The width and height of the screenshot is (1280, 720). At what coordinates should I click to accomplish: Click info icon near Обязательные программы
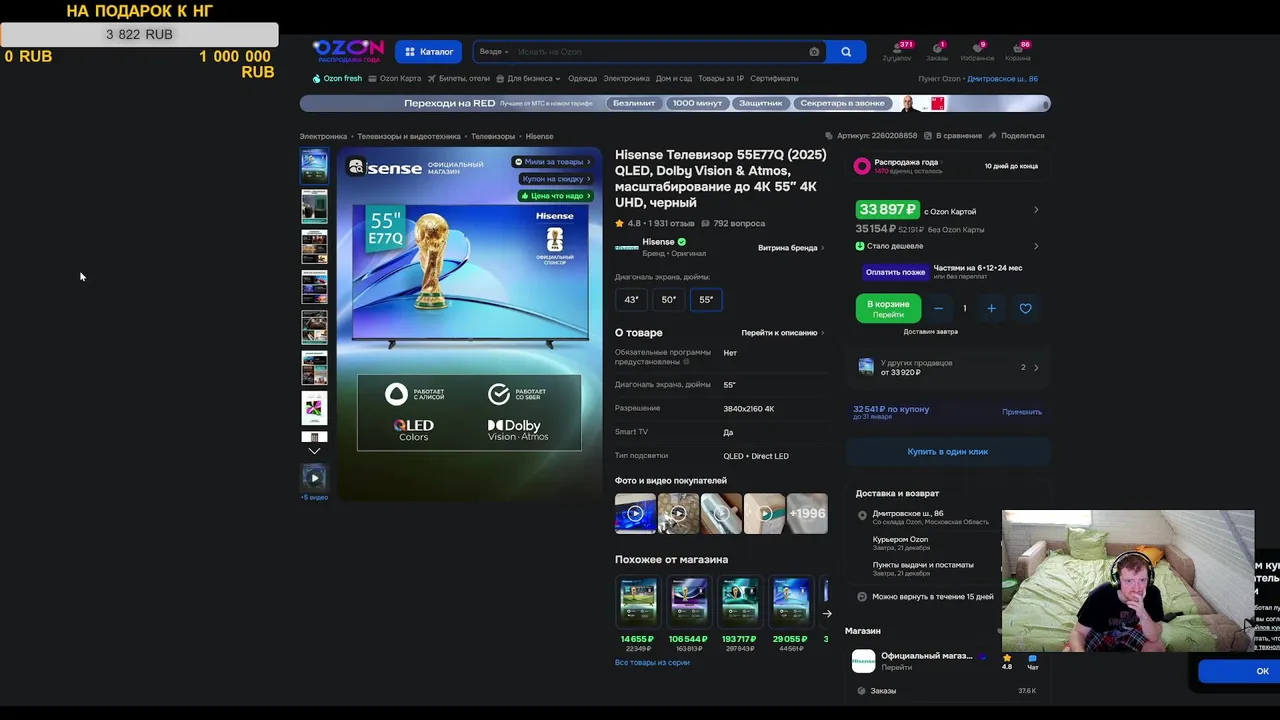tap(686, 362)
